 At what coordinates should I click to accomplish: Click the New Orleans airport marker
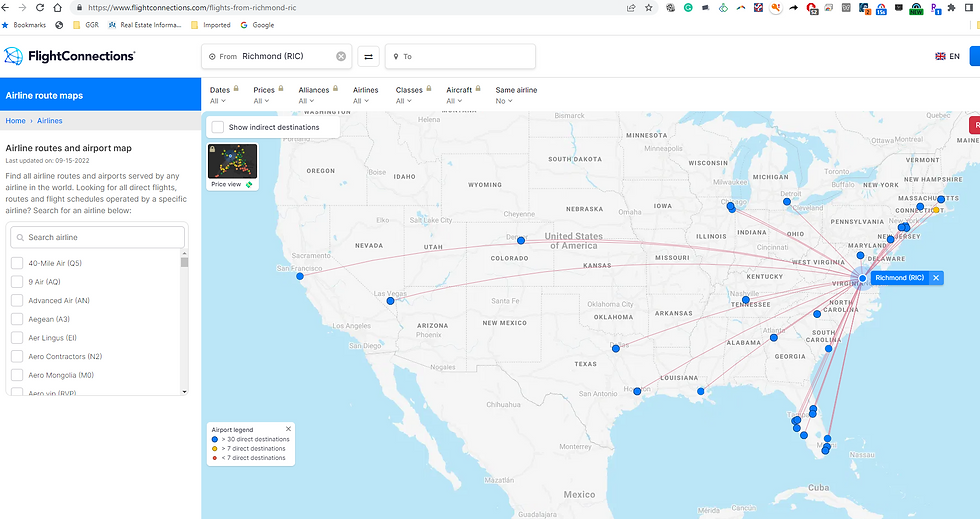[701, 391]
